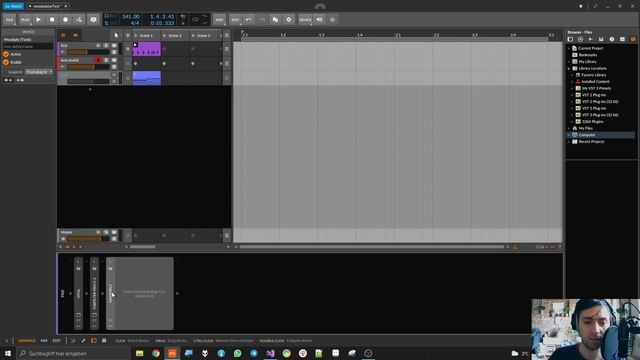640x360 pixels.
Task: Click the redo arrow icon
Action: [262, 20]
